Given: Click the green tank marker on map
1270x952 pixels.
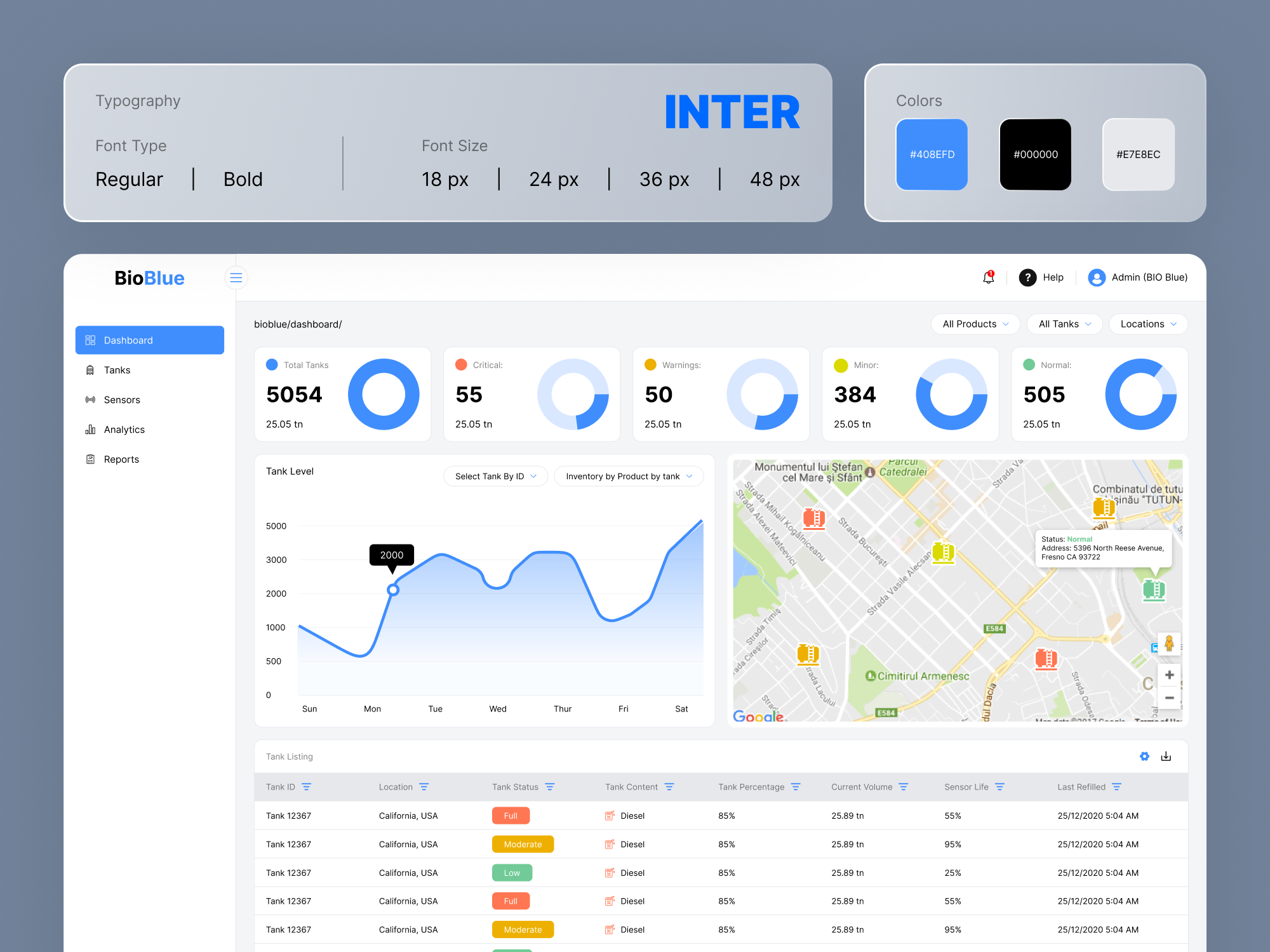Looking at the screenshot, I should (1153, 590).
